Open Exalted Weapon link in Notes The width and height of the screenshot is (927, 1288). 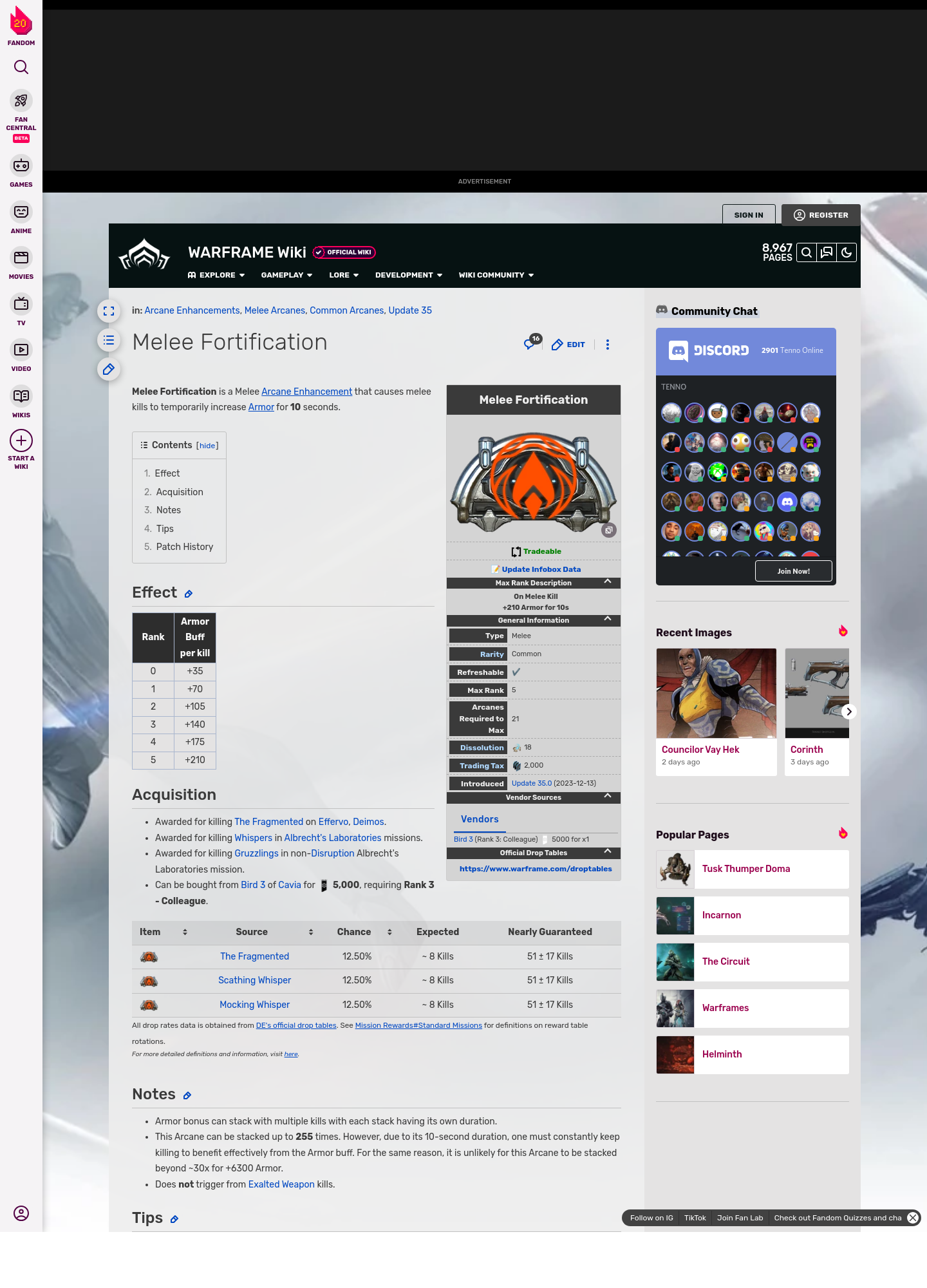(x=281, y=1184)
